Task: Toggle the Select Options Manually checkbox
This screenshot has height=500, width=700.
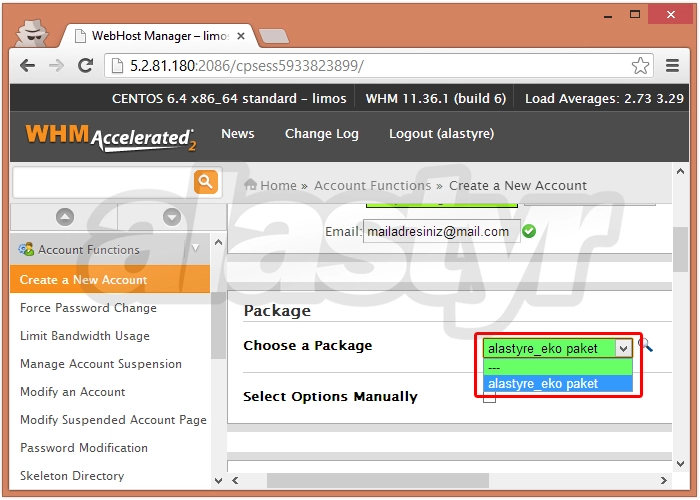Action: click(x=489, y=396)
